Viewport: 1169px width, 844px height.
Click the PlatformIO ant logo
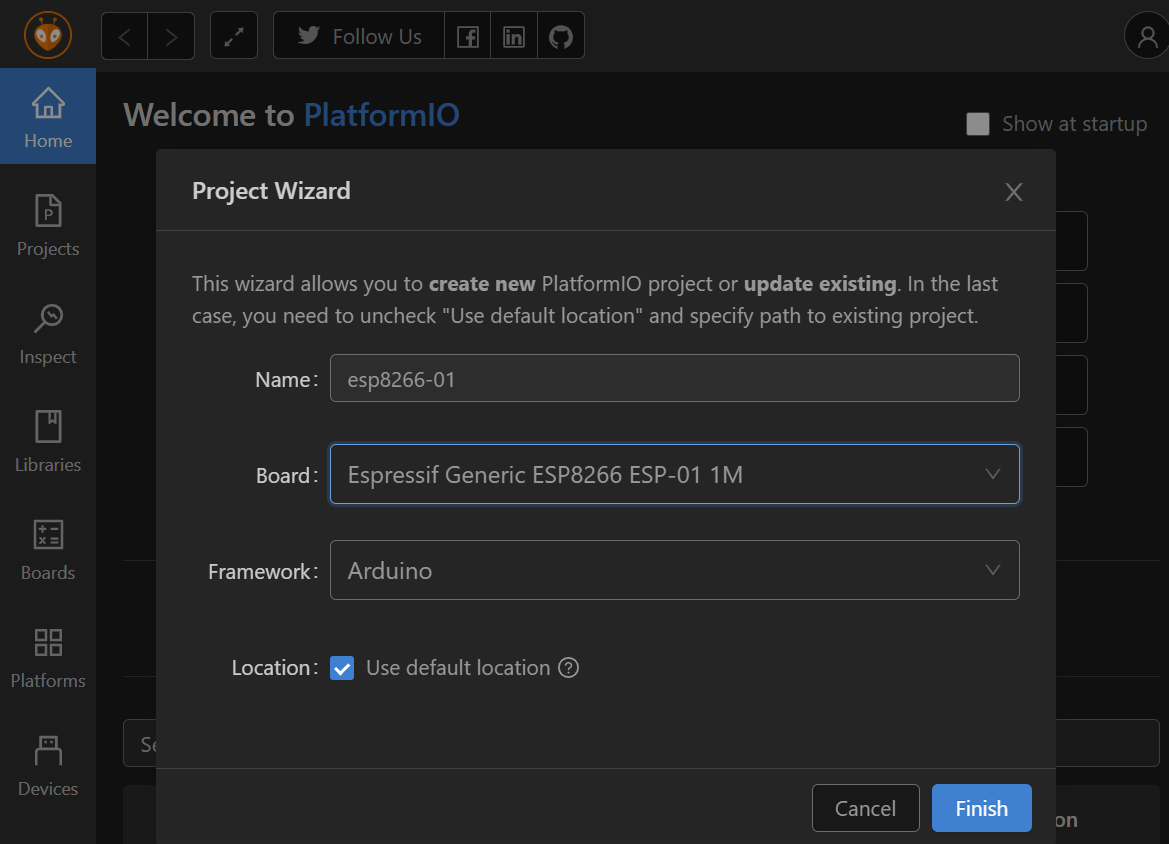tap(48, 35)
